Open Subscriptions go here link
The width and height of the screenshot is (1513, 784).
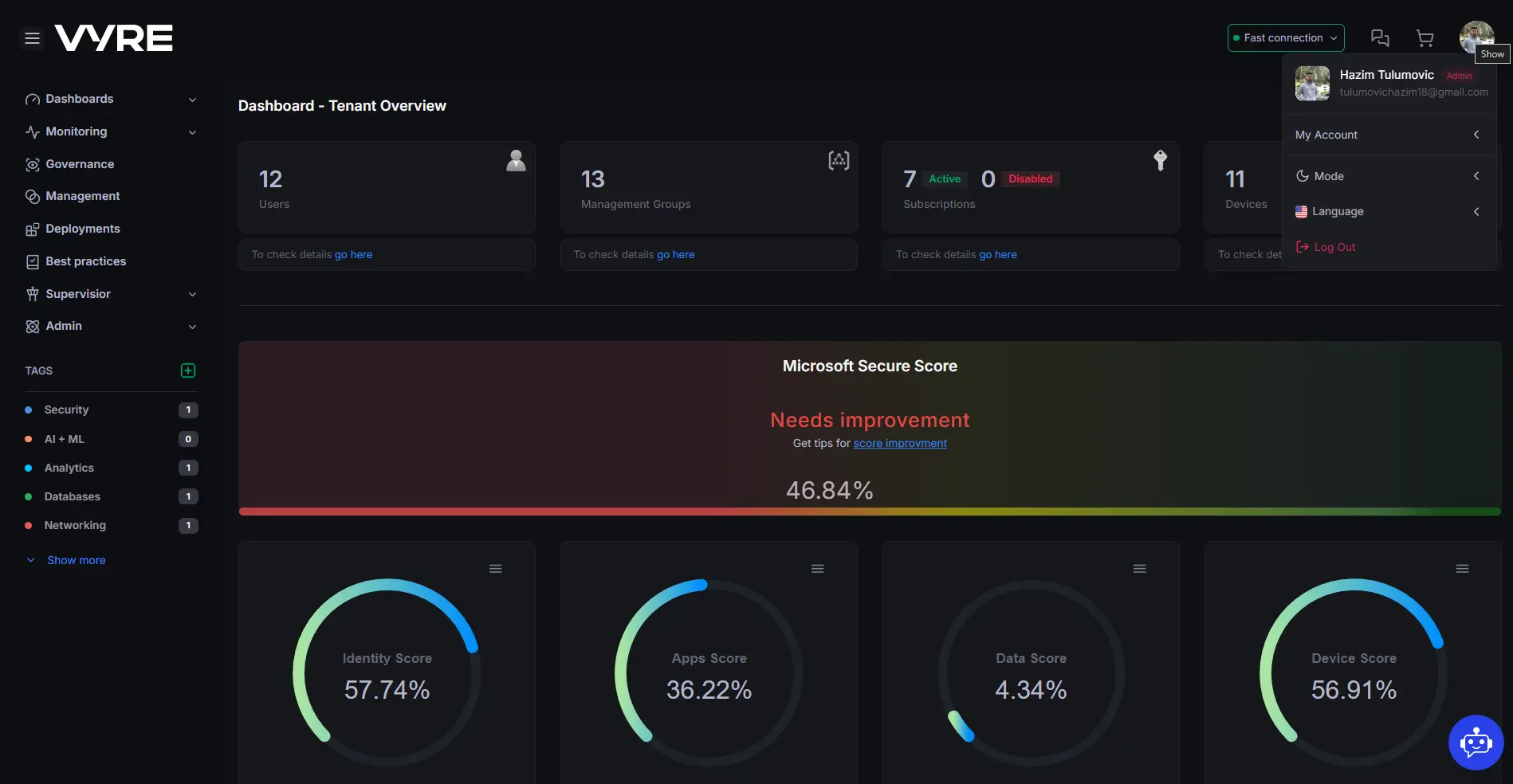pyautogui.click(x=997, y=254)
